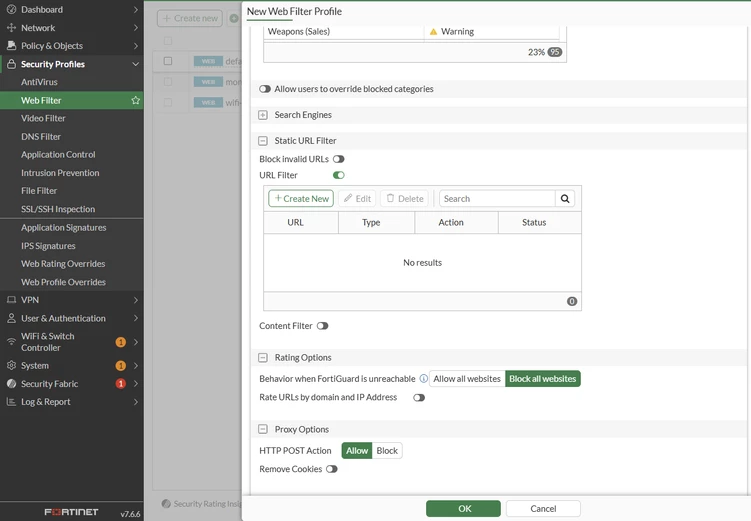
Task: Toggle Rate URLs by domain and IP Address
Action: (419, 397)
